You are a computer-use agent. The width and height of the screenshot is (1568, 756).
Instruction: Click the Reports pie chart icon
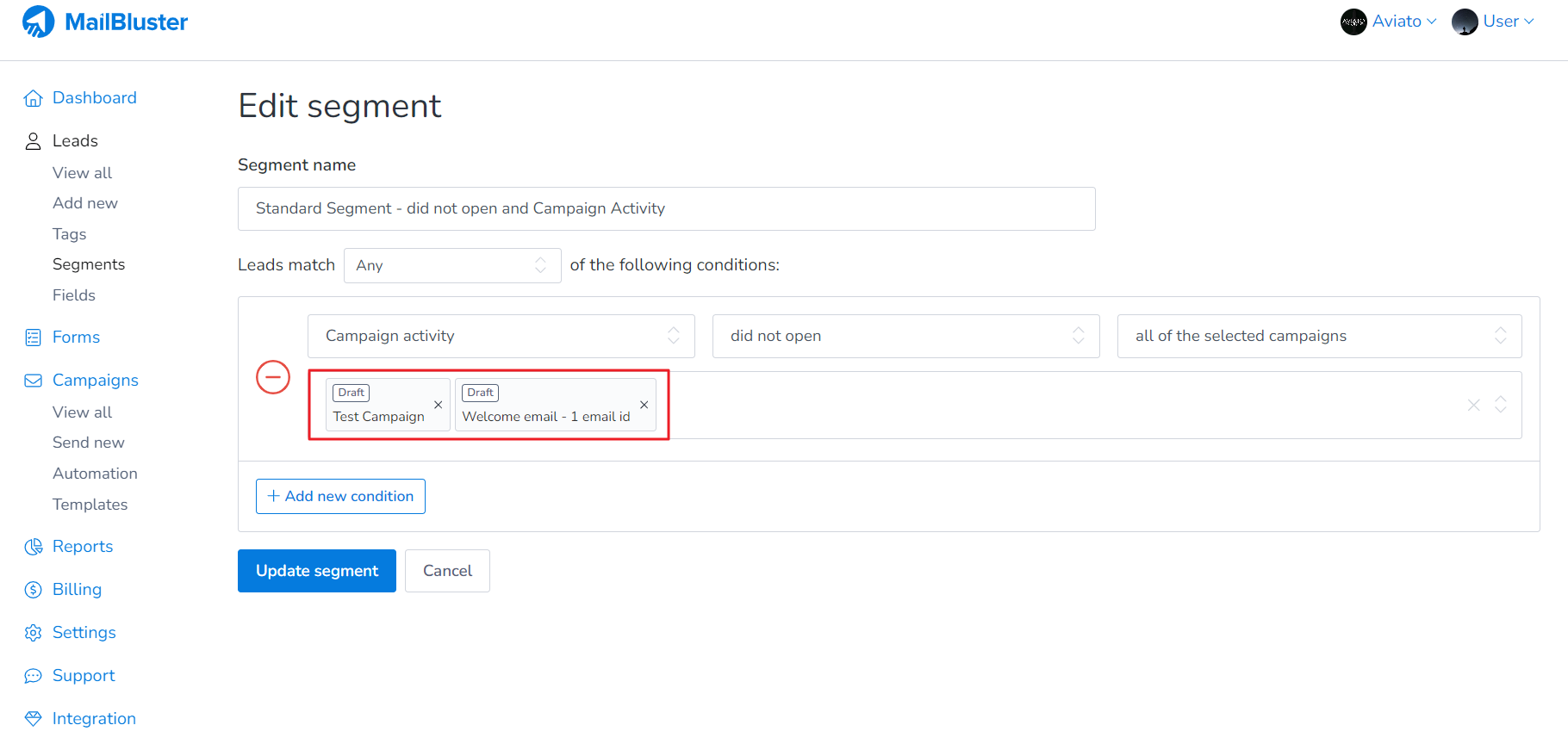tap(33, 547)
